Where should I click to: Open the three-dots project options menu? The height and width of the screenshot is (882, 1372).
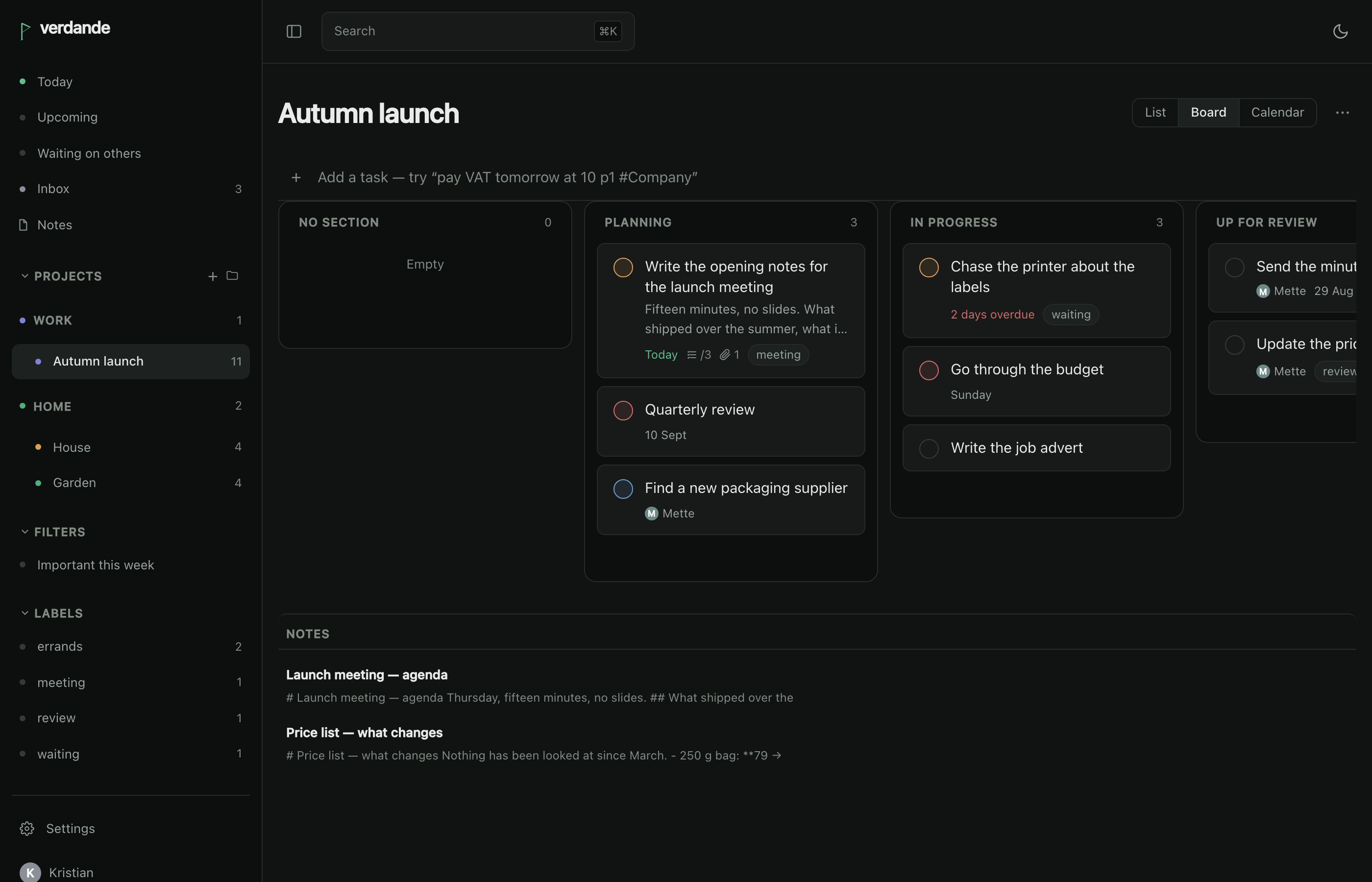click(x=1342, y=113)
